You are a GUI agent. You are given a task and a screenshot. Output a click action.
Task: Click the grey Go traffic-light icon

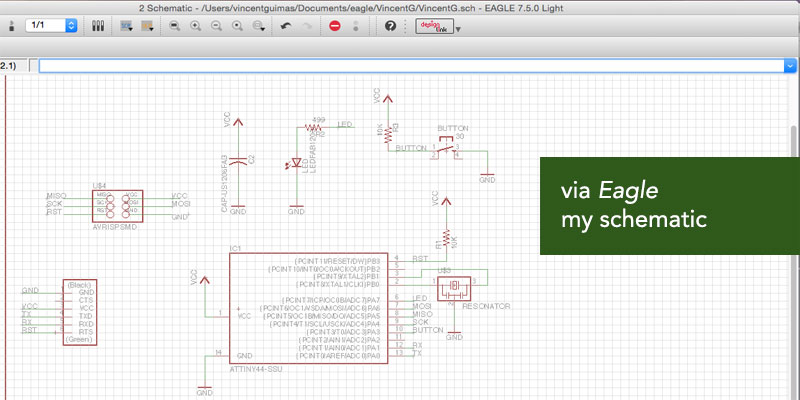pos(356,26)
